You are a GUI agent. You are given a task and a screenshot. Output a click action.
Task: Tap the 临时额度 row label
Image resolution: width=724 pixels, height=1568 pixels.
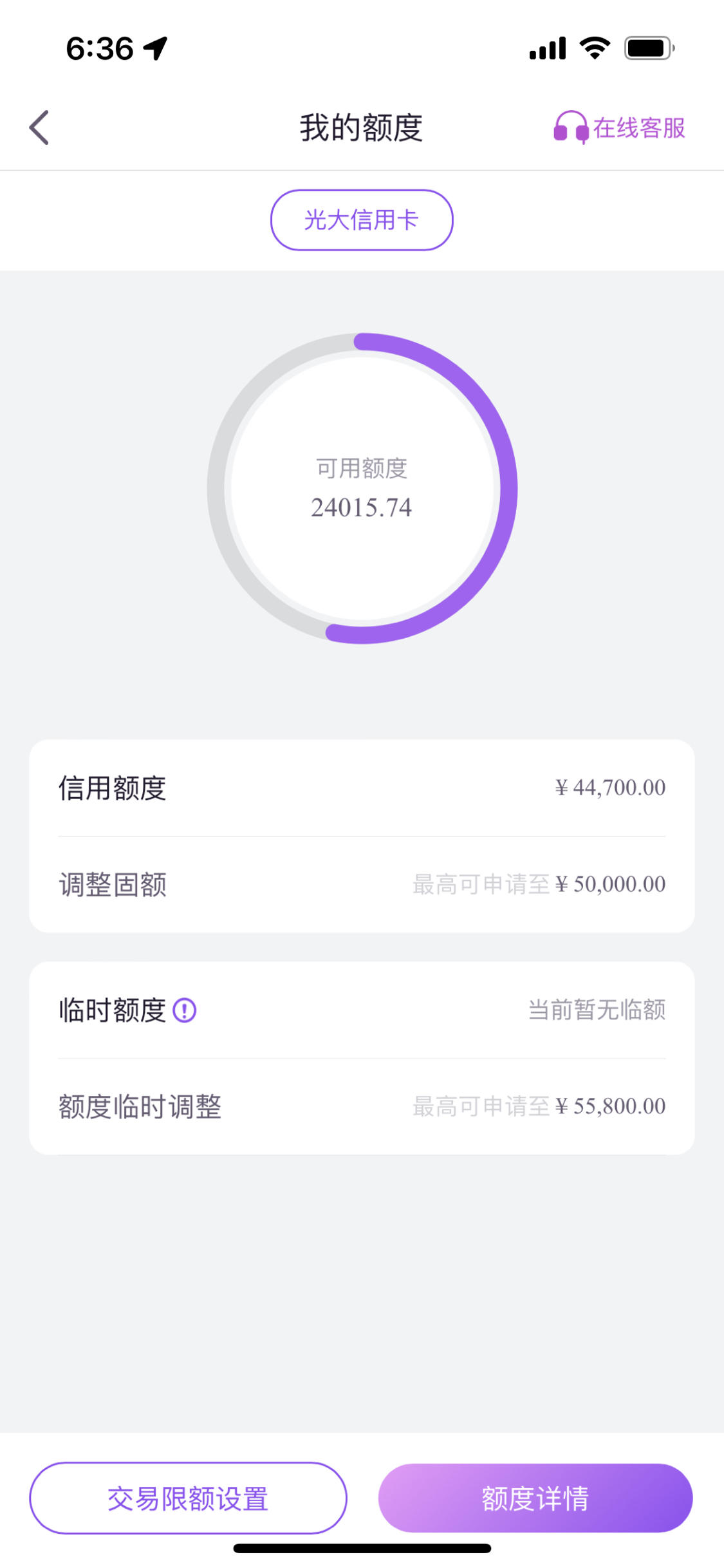[x=113, y=1010]
